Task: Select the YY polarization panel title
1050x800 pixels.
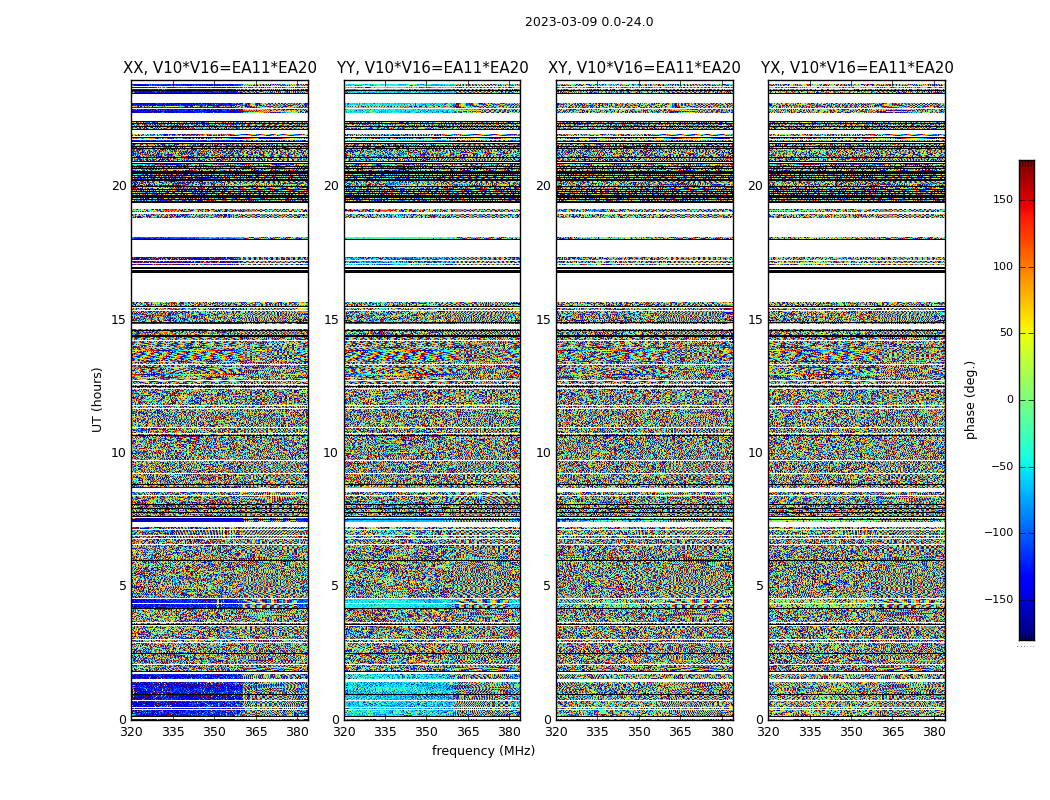Action: click(433, 68)
